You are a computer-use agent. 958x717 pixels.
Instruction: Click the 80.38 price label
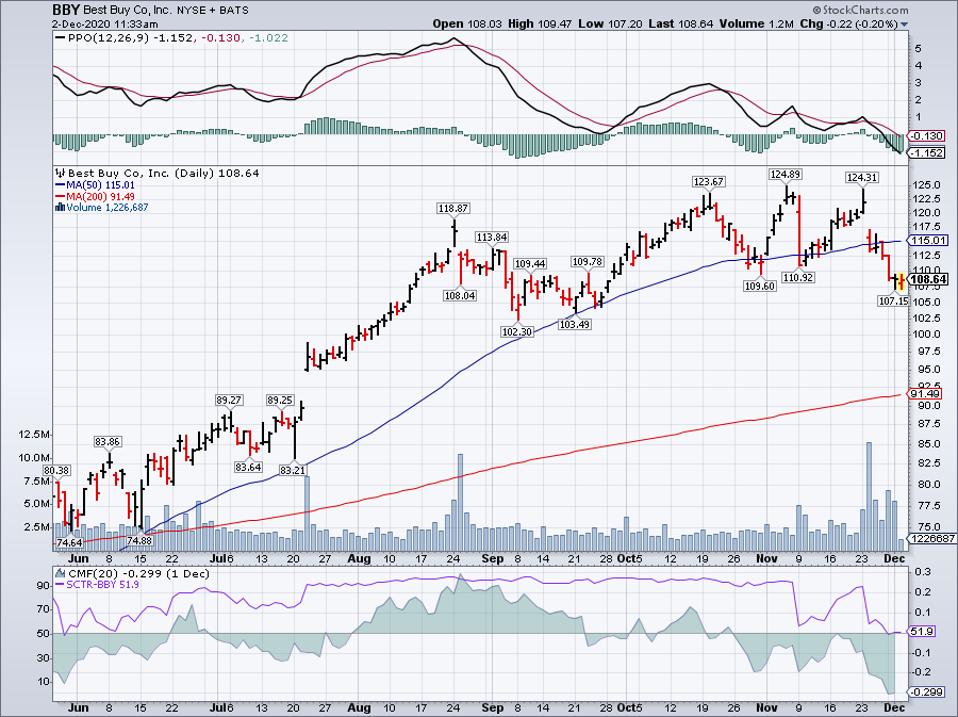tap(56, 471)
